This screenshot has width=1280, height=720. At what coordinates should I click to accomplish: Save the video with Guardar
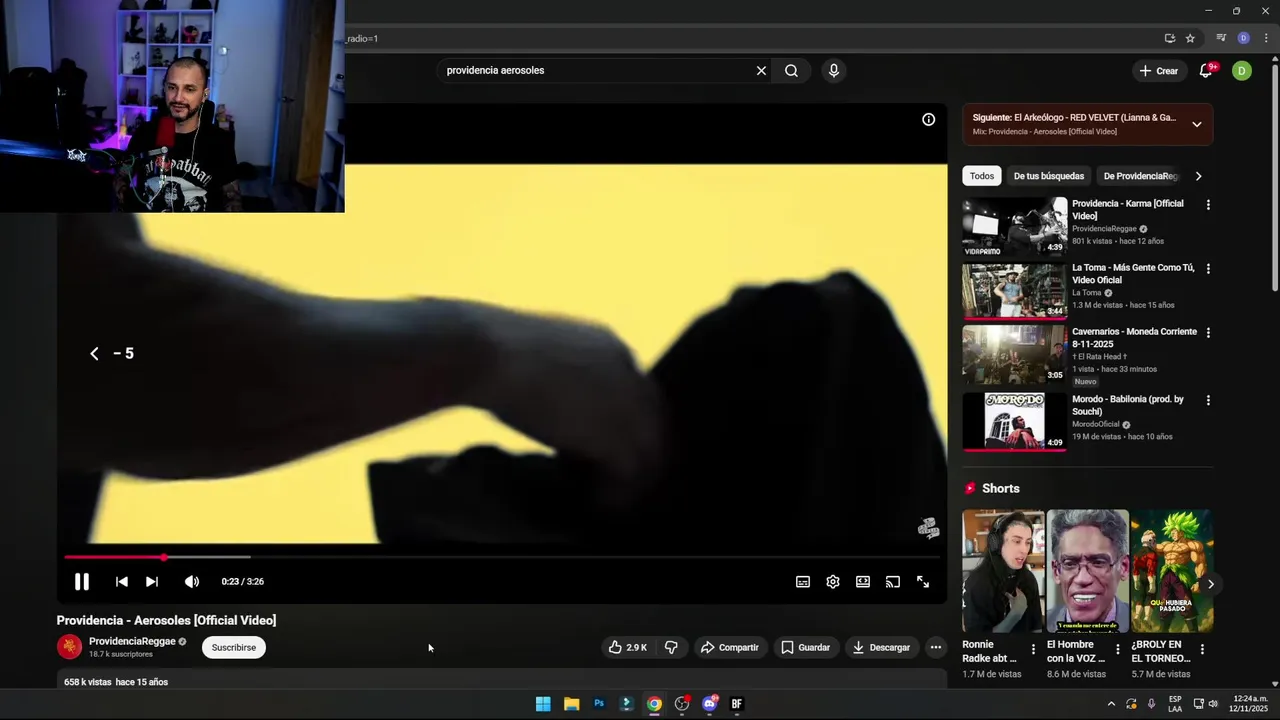(x=806, y=647)
